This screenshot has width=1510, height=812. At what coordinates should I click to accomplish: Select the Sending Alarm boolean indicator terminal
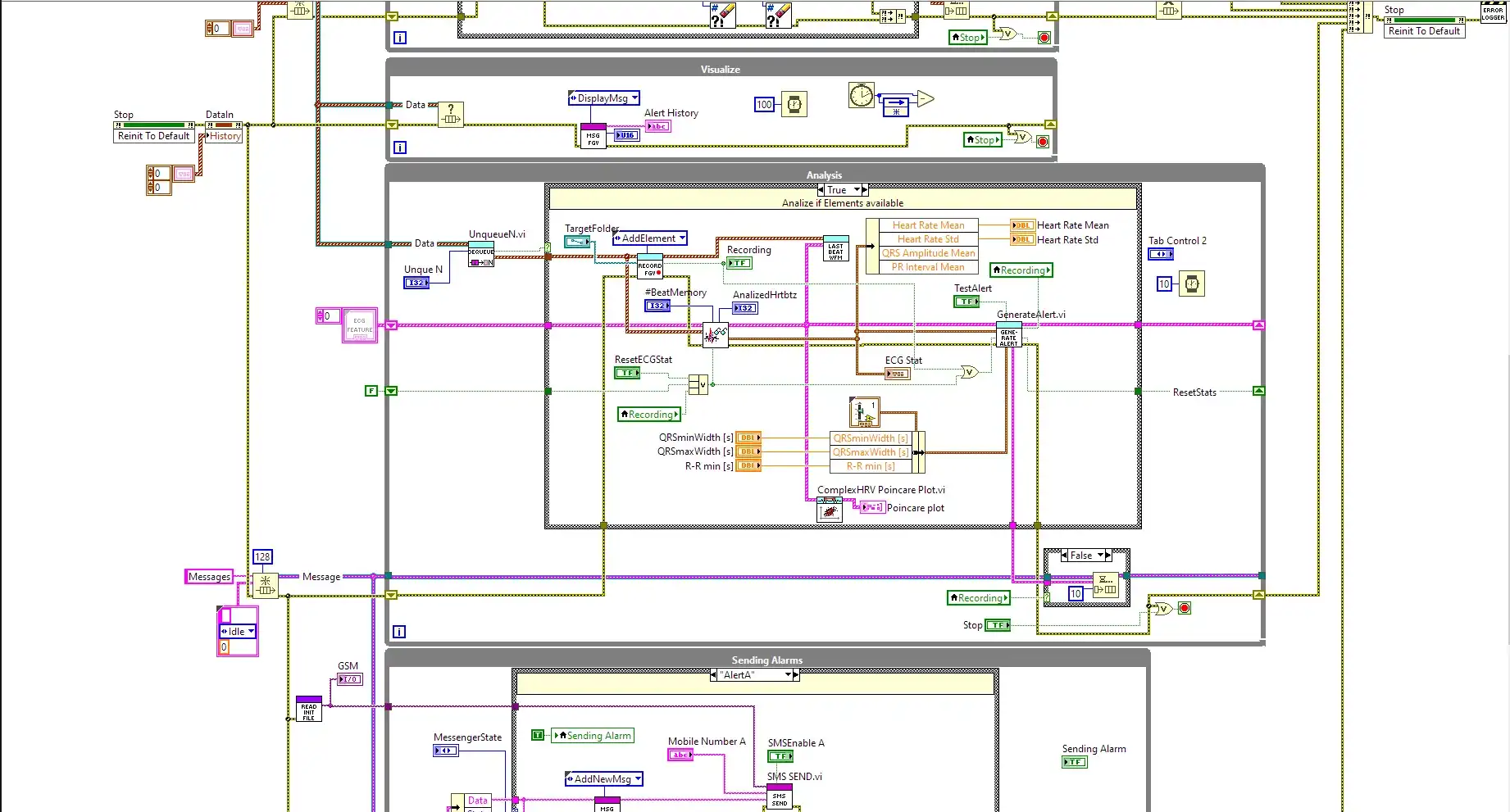click(x=1075, y=762)
